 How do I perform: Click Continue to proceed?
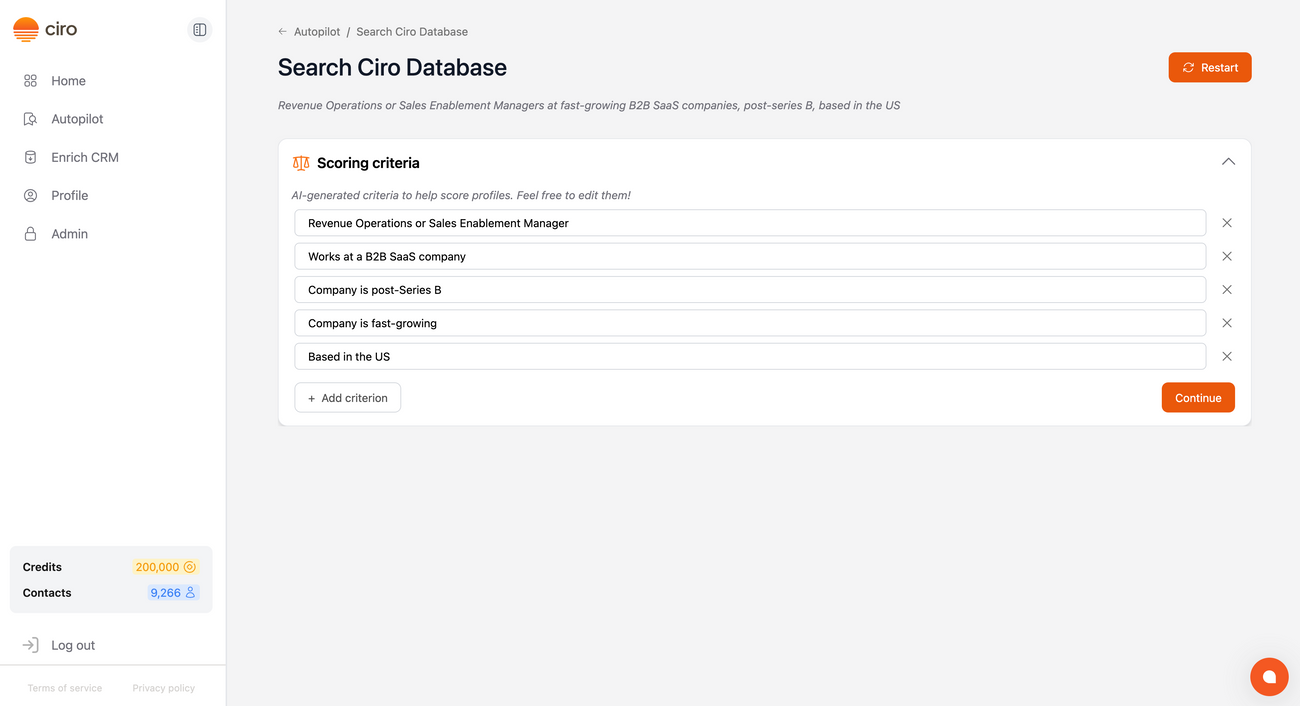point(1197,397)
